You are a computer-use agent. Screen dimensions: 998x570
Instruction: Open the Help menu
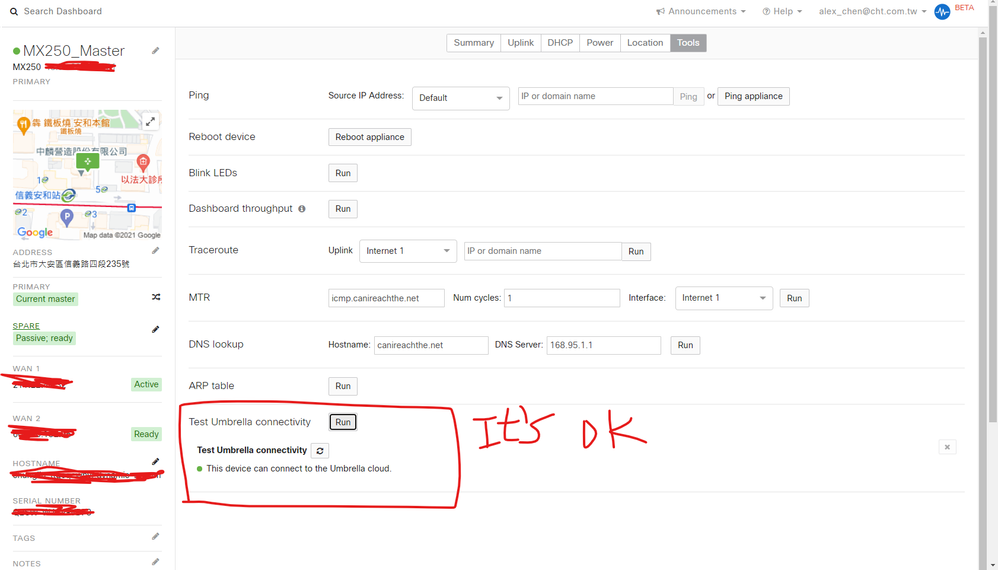click(782, 11)
